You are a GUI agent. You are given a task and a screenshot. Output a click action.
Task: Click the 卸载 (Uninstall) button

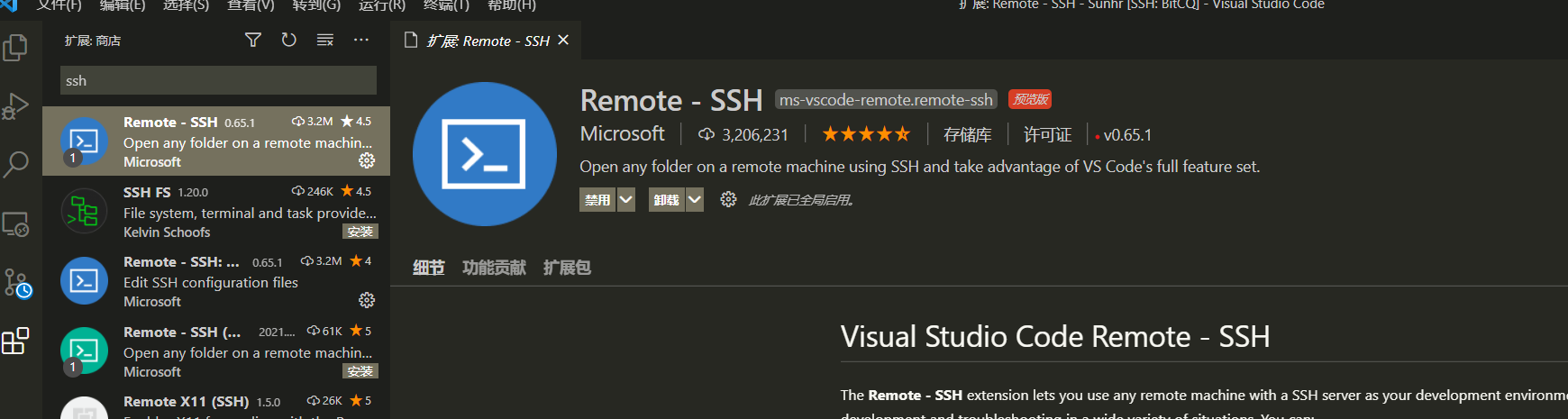click(667, 200)
